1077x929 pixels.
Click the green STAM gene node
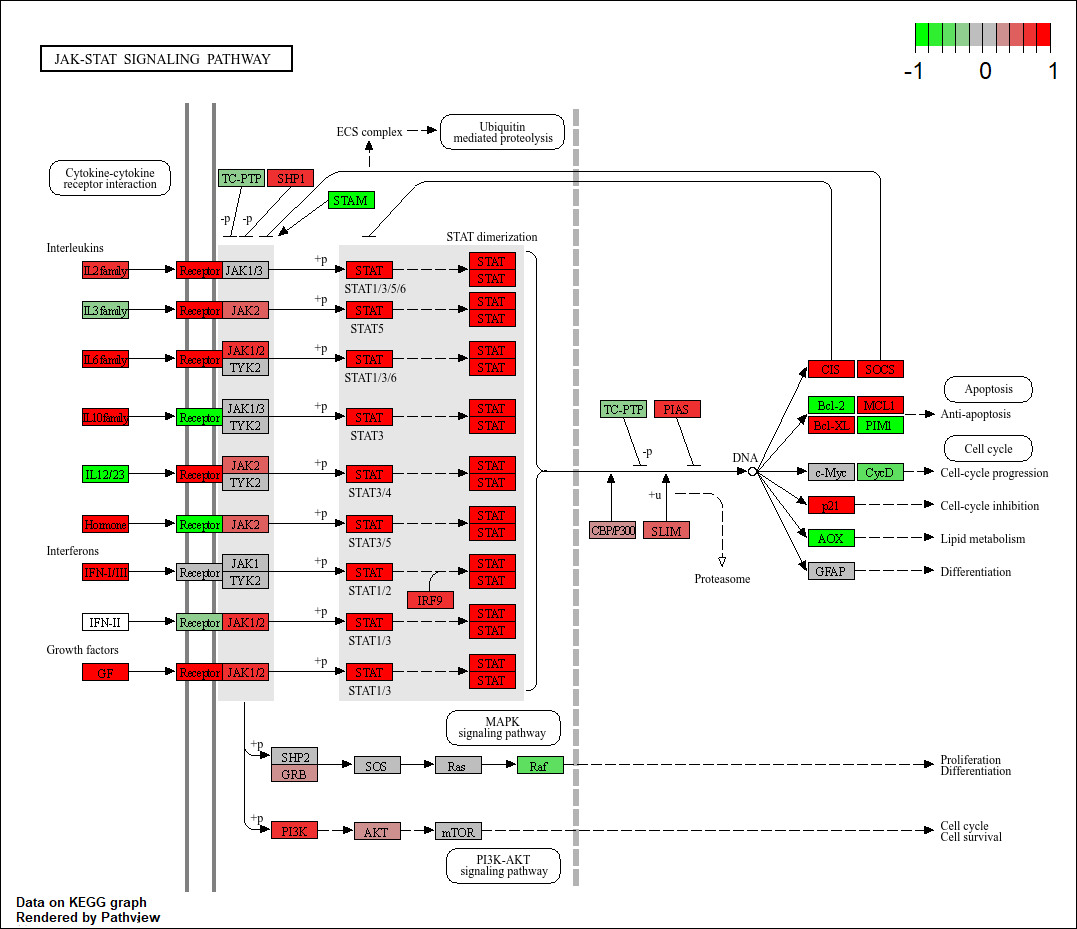point(350,200)
